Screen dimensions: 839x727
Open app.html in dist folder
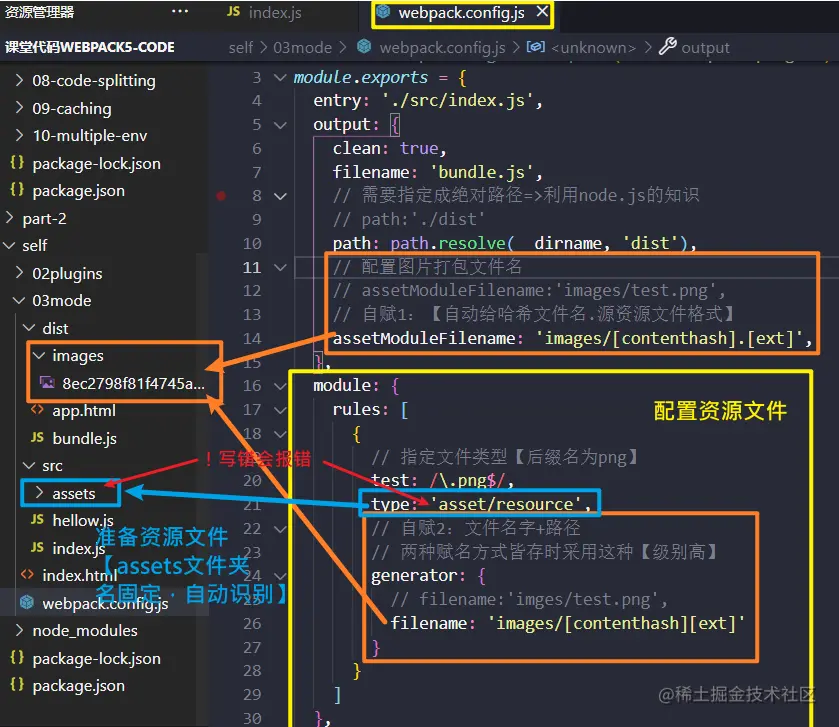[84, 411]
